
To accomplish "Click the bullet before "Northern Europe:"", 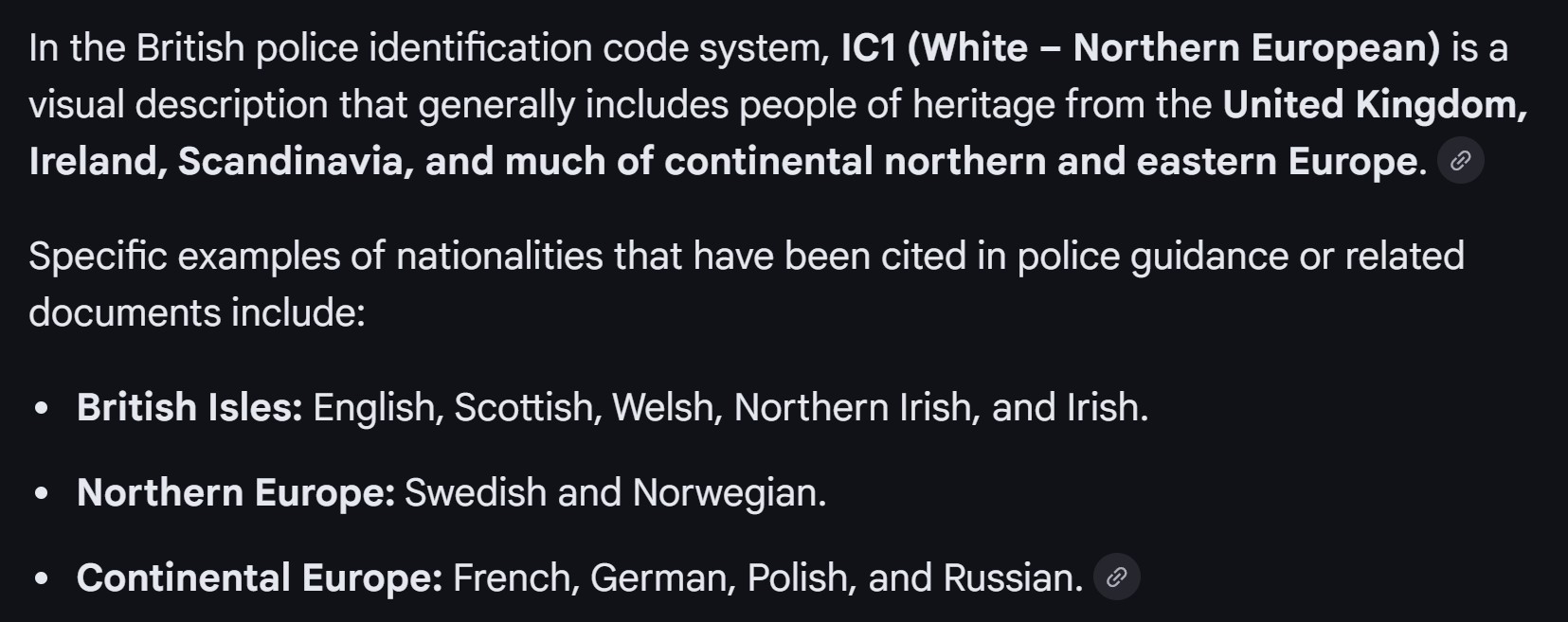I will (41, 494).
